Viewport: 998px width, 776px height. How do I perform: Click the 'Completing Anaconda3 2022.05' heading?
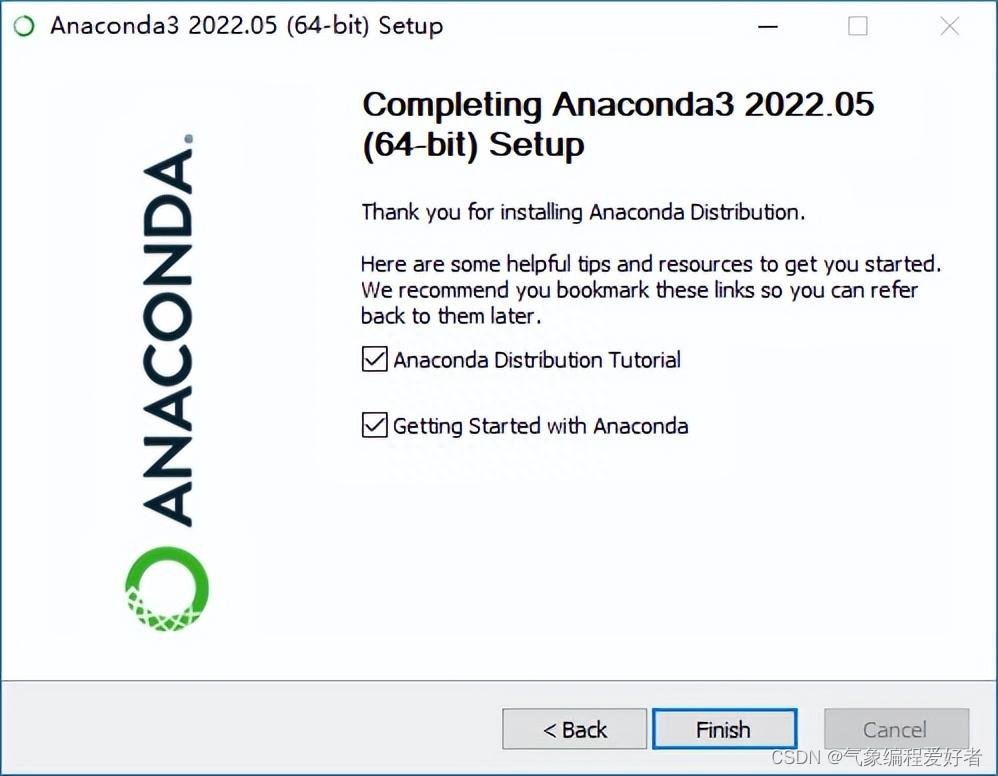pyautogui.click(x=618, y=104)
